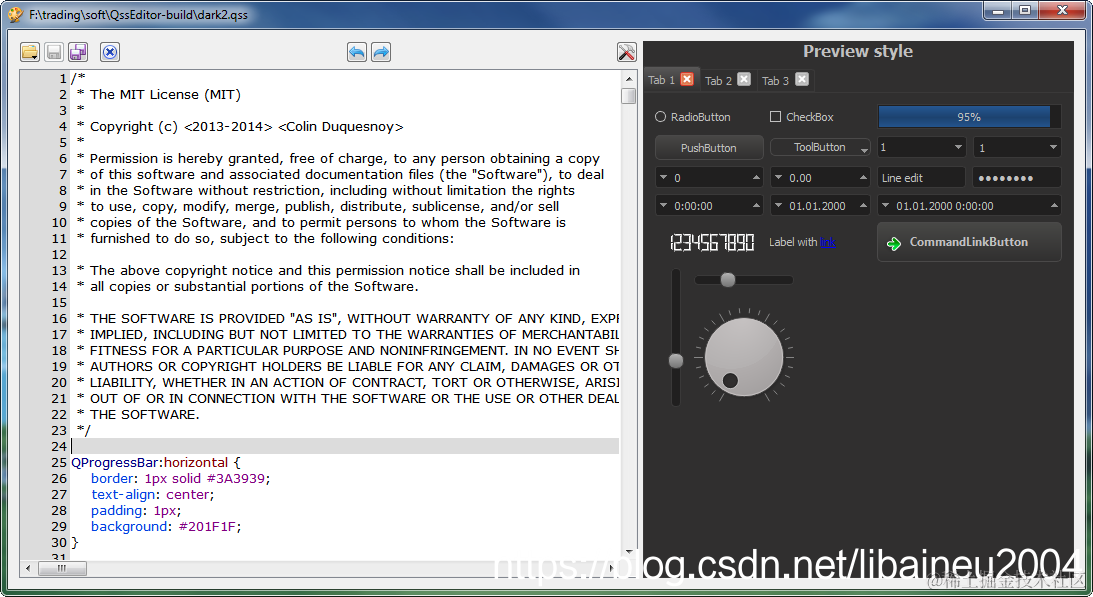Click the app icon in the title bar
1093x597 pixels.
pos(15,14)
